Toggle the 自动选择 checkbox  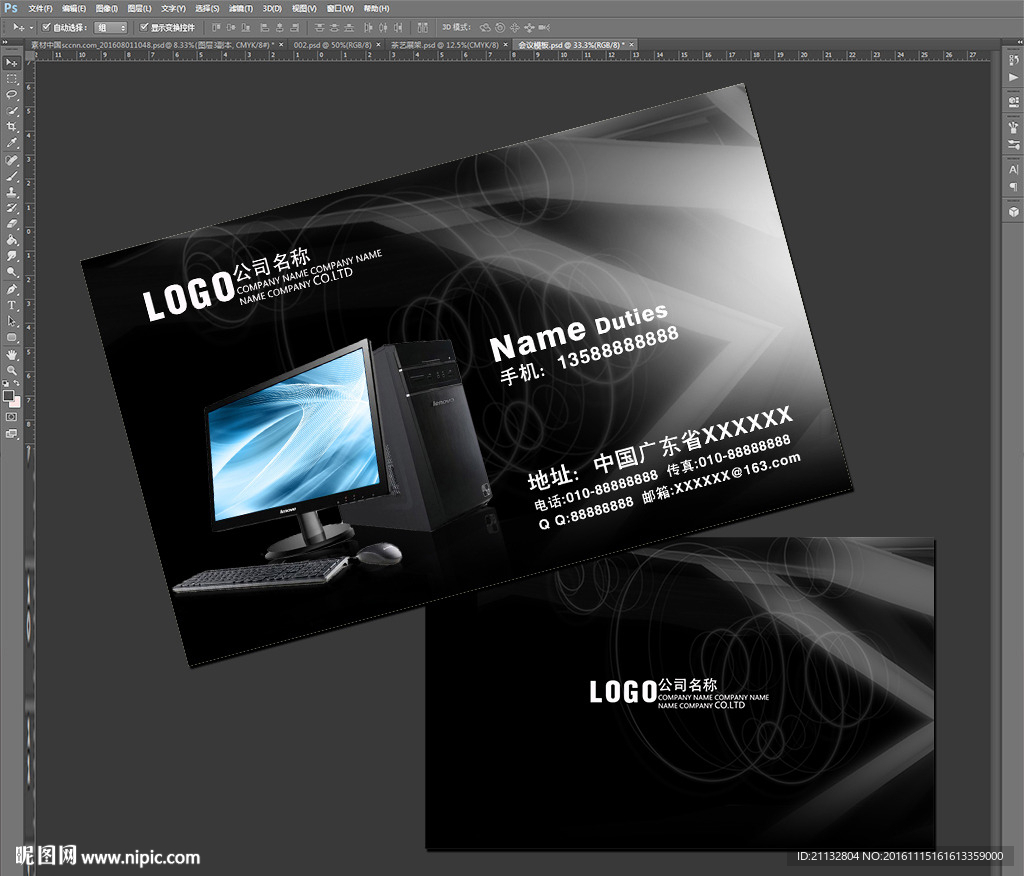(46, 27)
